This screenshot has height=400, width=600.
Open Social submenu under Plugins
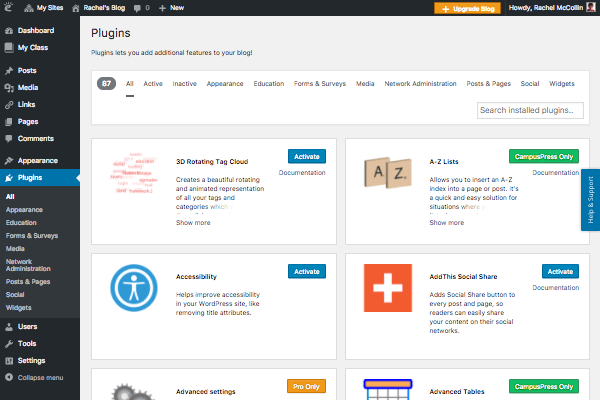(x=15, y=295)
